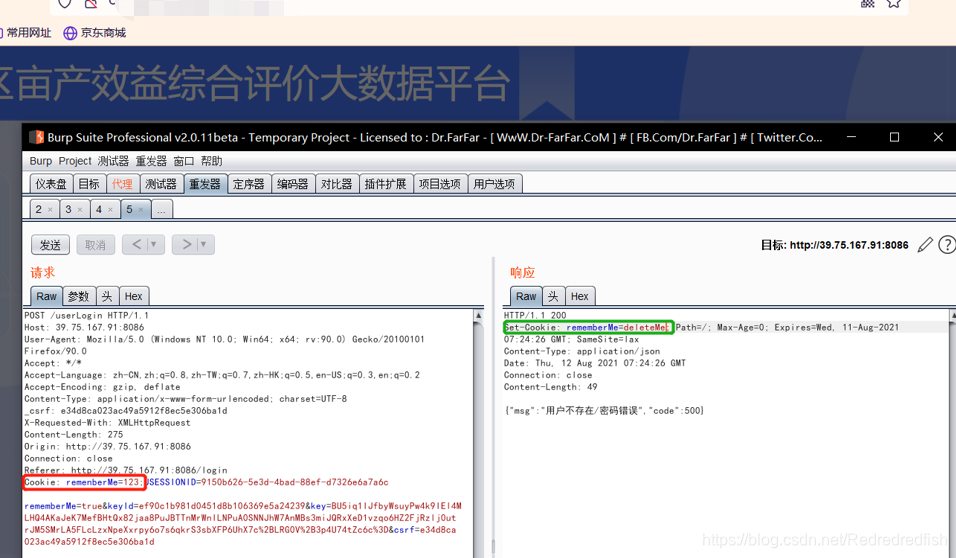Open the forward history dropdown arrow

click(x=204, y=245)
